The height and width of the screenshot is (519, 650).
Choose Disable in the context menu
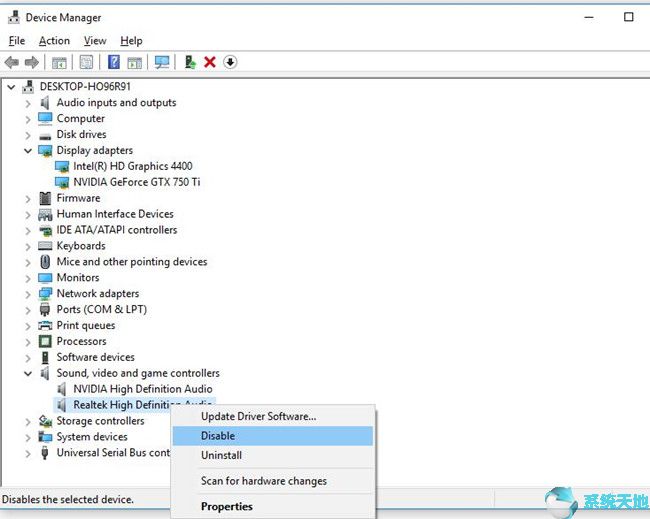tap(218, 436)
